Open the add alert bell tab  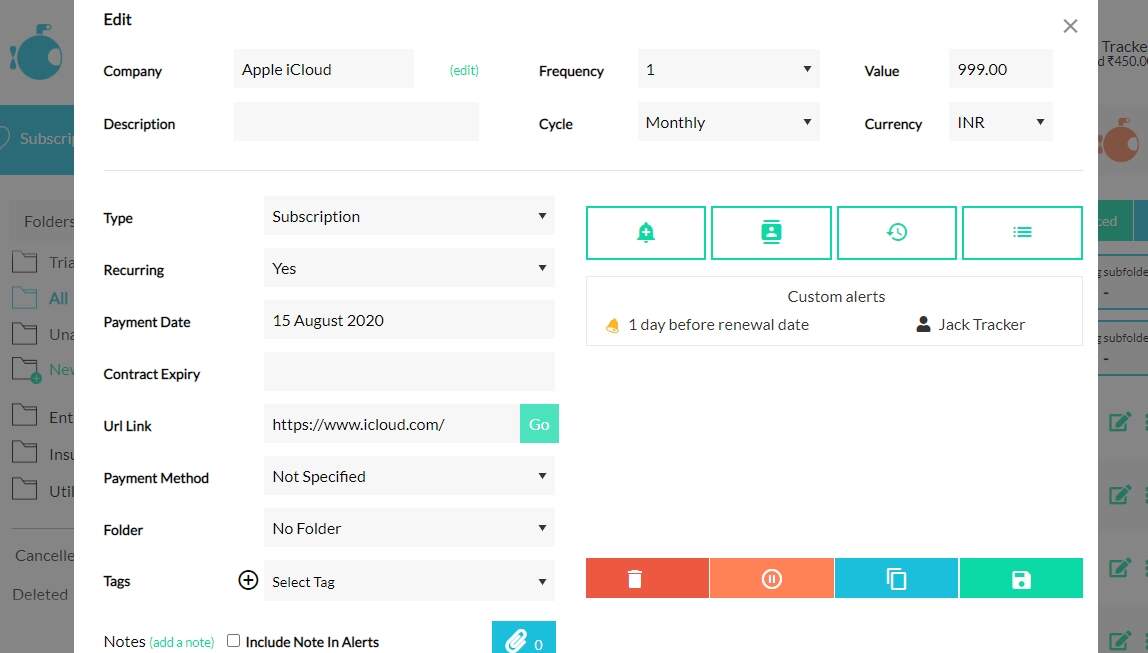646,232
